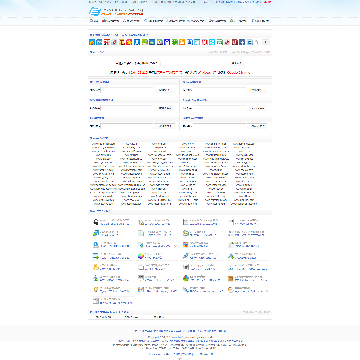This screenshot has height=360, width=360.
Task: Open the green, red and blue pie chart tool icon
Action: [185, 278]
